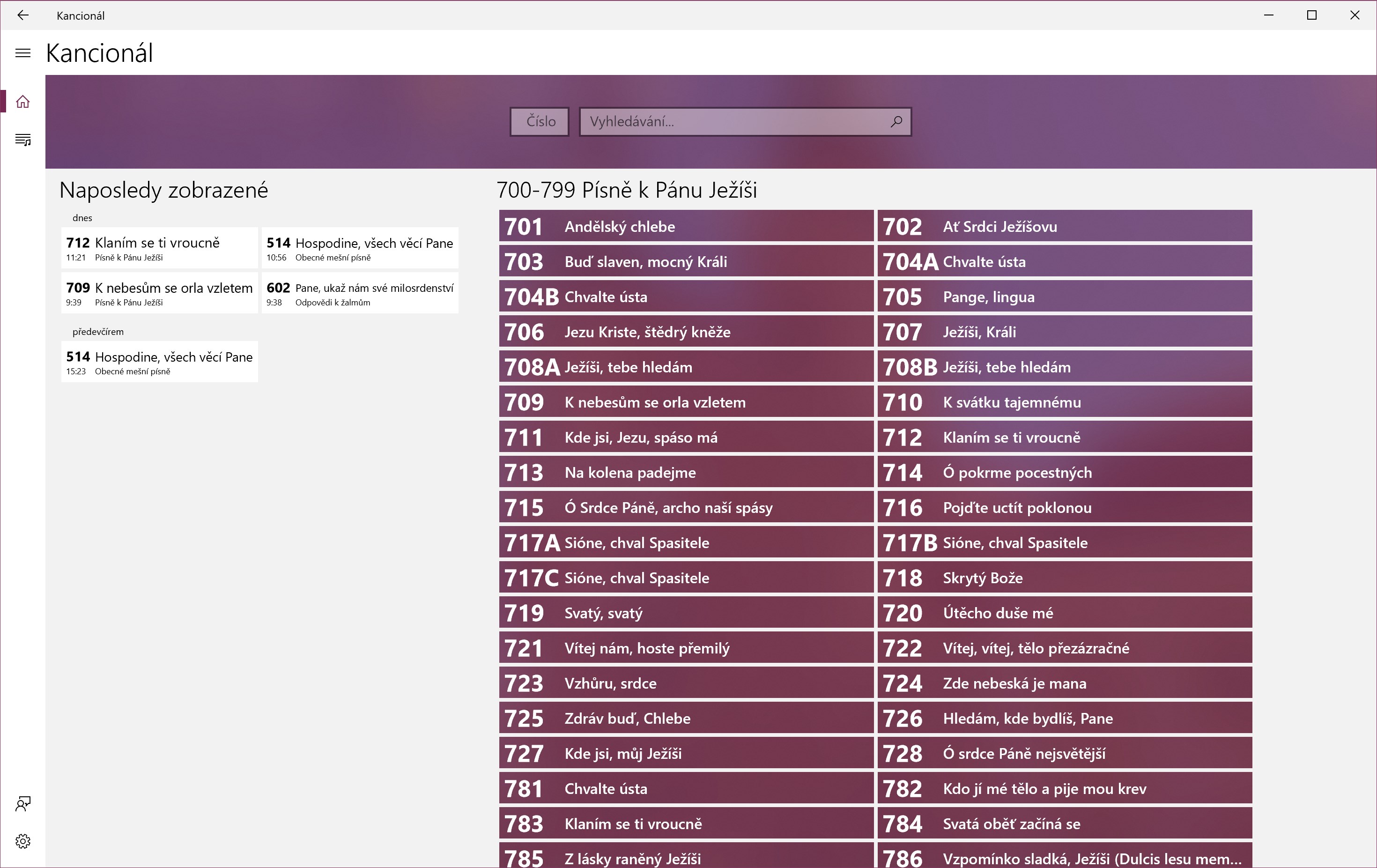Open the hamburger navigation menu

(x=23, y=53)
